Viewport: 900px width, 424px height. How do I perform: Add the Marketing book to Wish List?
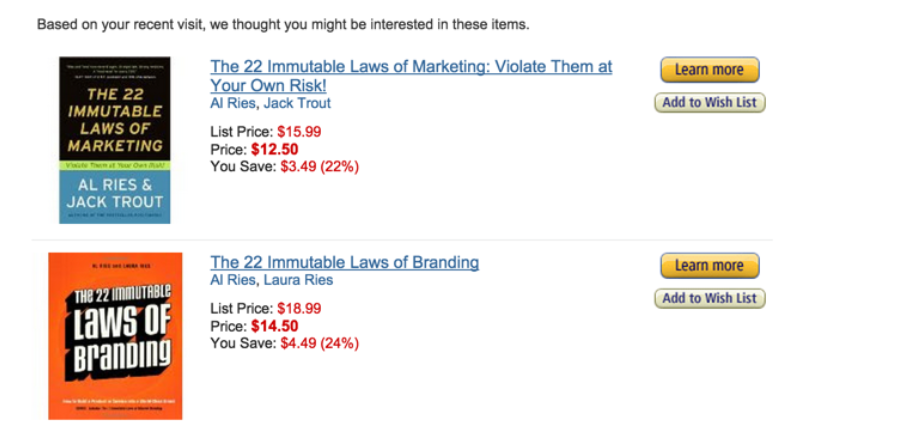coord(709,103)
